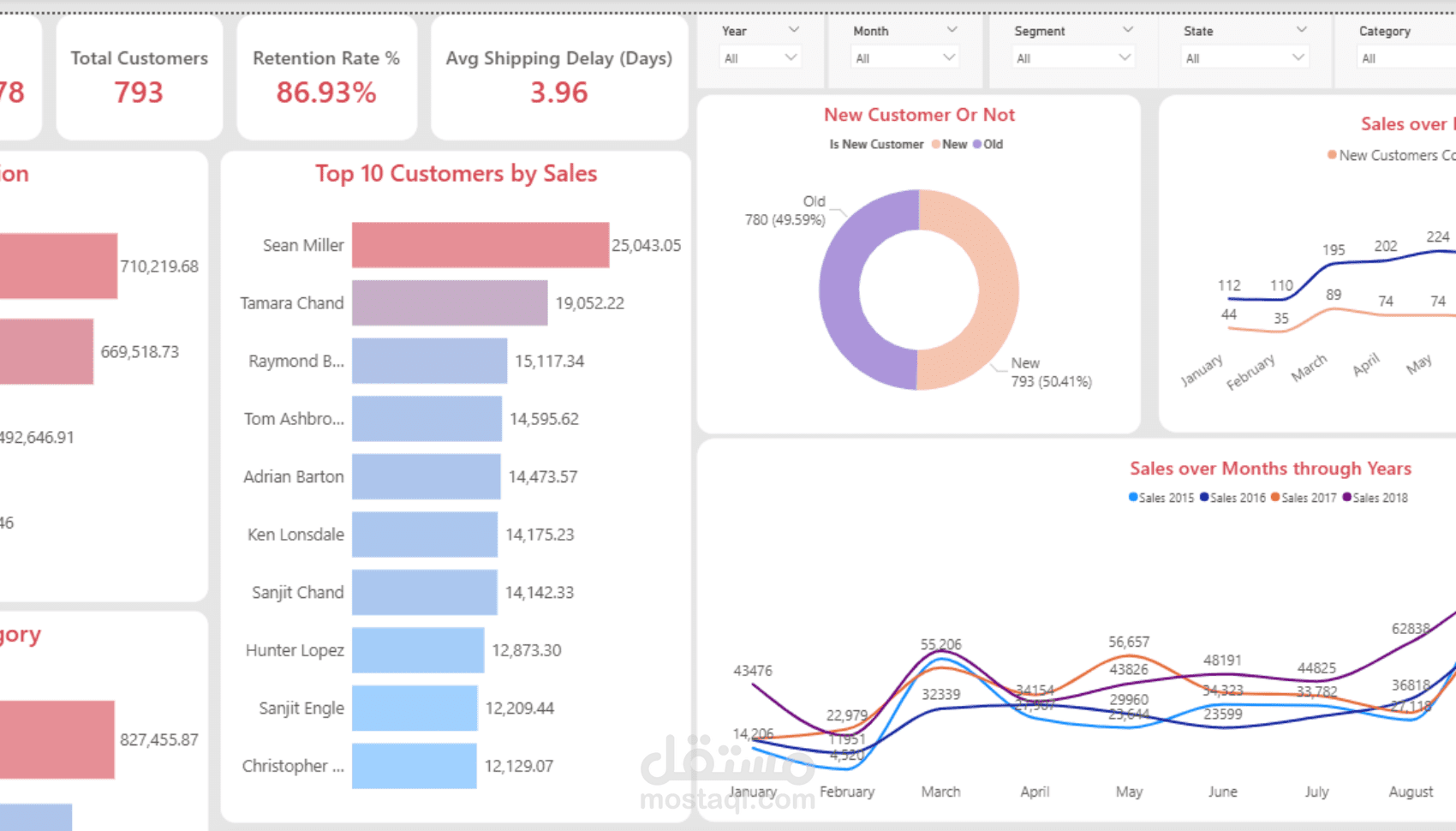Open the Segment slicer dropdown showing All
Viewport: 1456px width, 831px height.
[x=1073, y=57]
